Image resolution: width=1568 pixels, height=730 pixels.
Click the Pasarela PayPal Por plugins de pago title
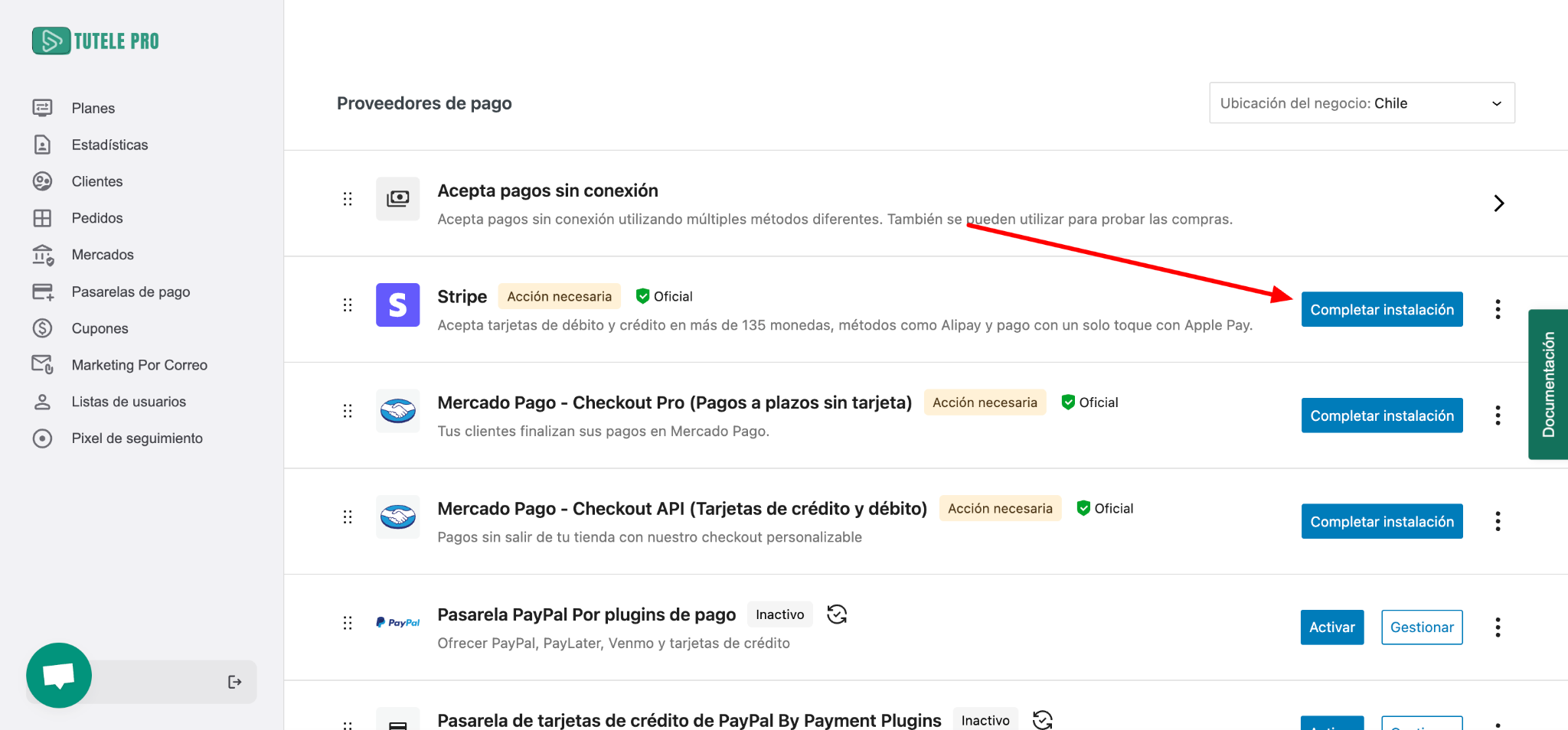[586, 614]
